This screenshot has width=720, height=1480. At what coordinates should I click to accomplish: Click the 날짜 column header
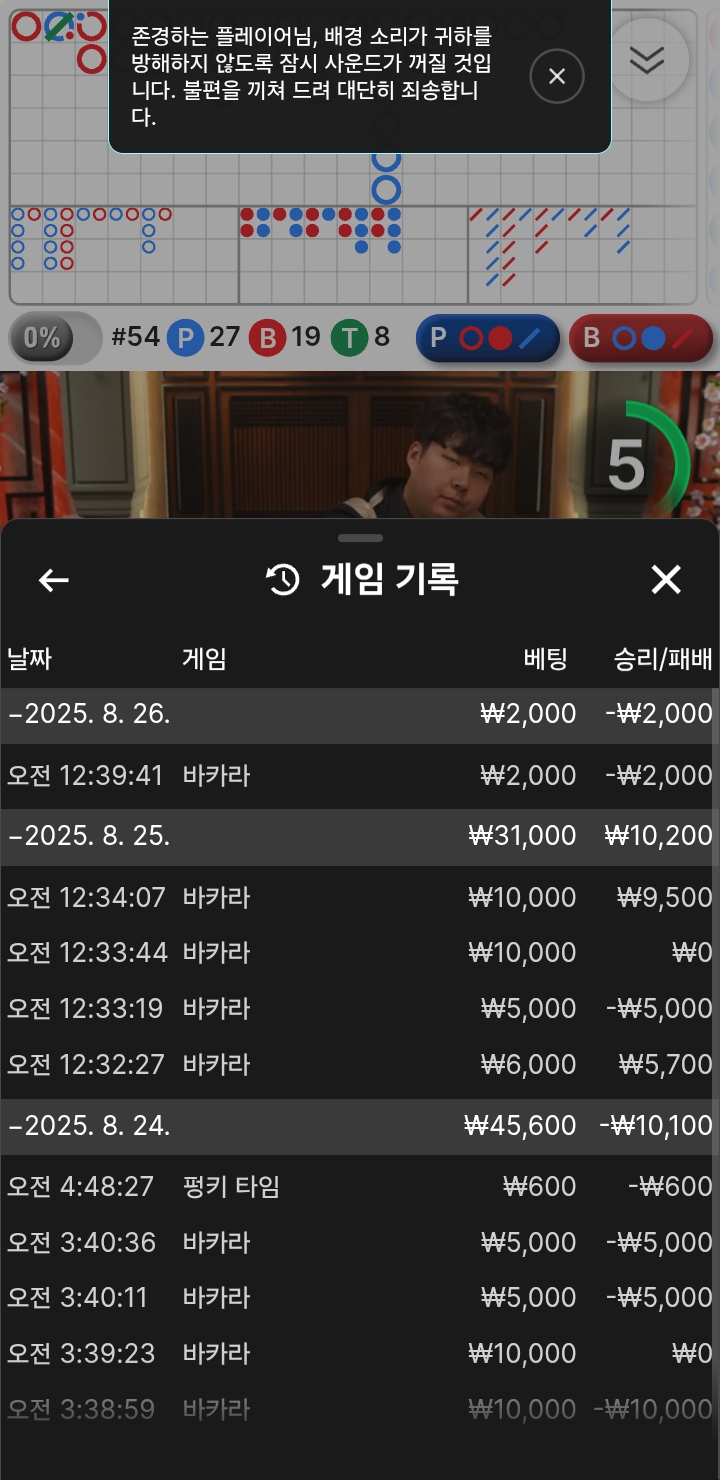[29, 659]
